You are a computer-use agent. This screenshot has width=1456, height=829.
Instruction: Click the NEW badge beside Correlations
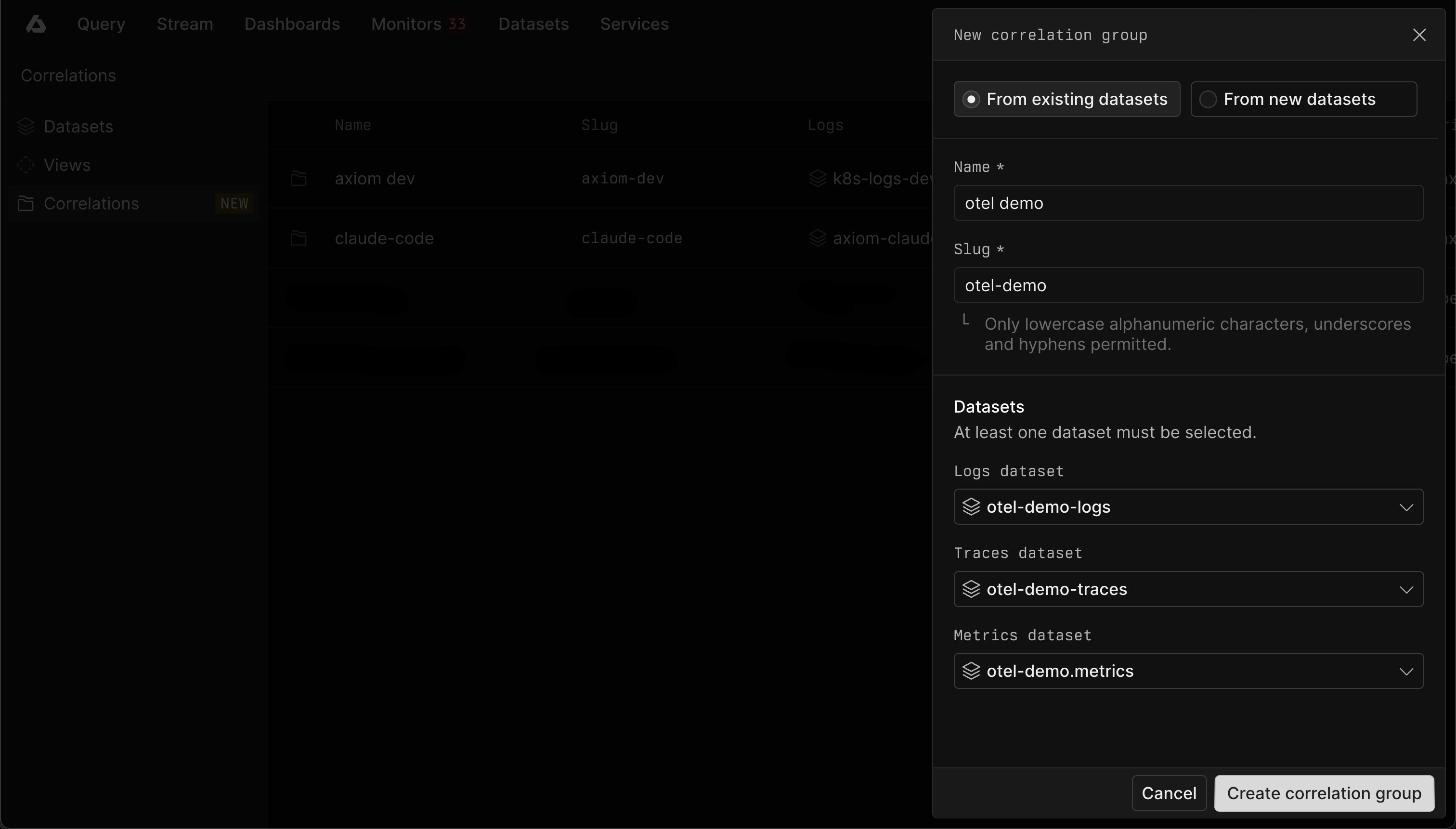234,204
